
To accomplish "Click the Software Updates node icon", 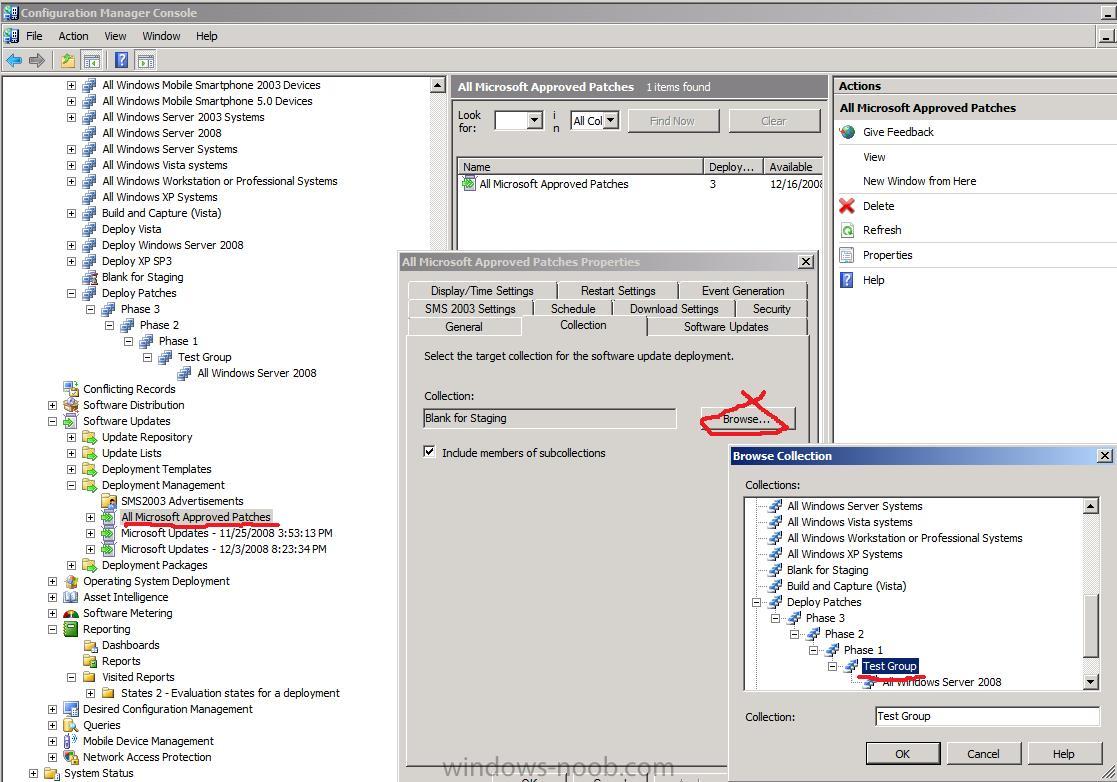I will coord(71,421).
